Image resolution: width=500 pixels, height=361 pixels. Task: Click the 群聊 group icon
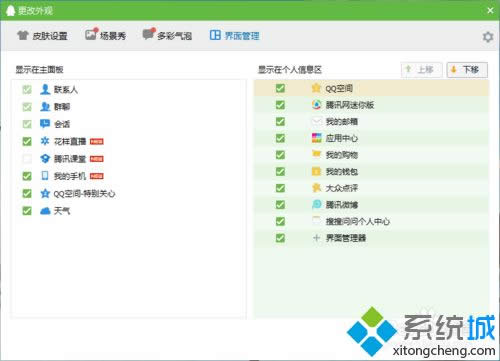[45, 107]
